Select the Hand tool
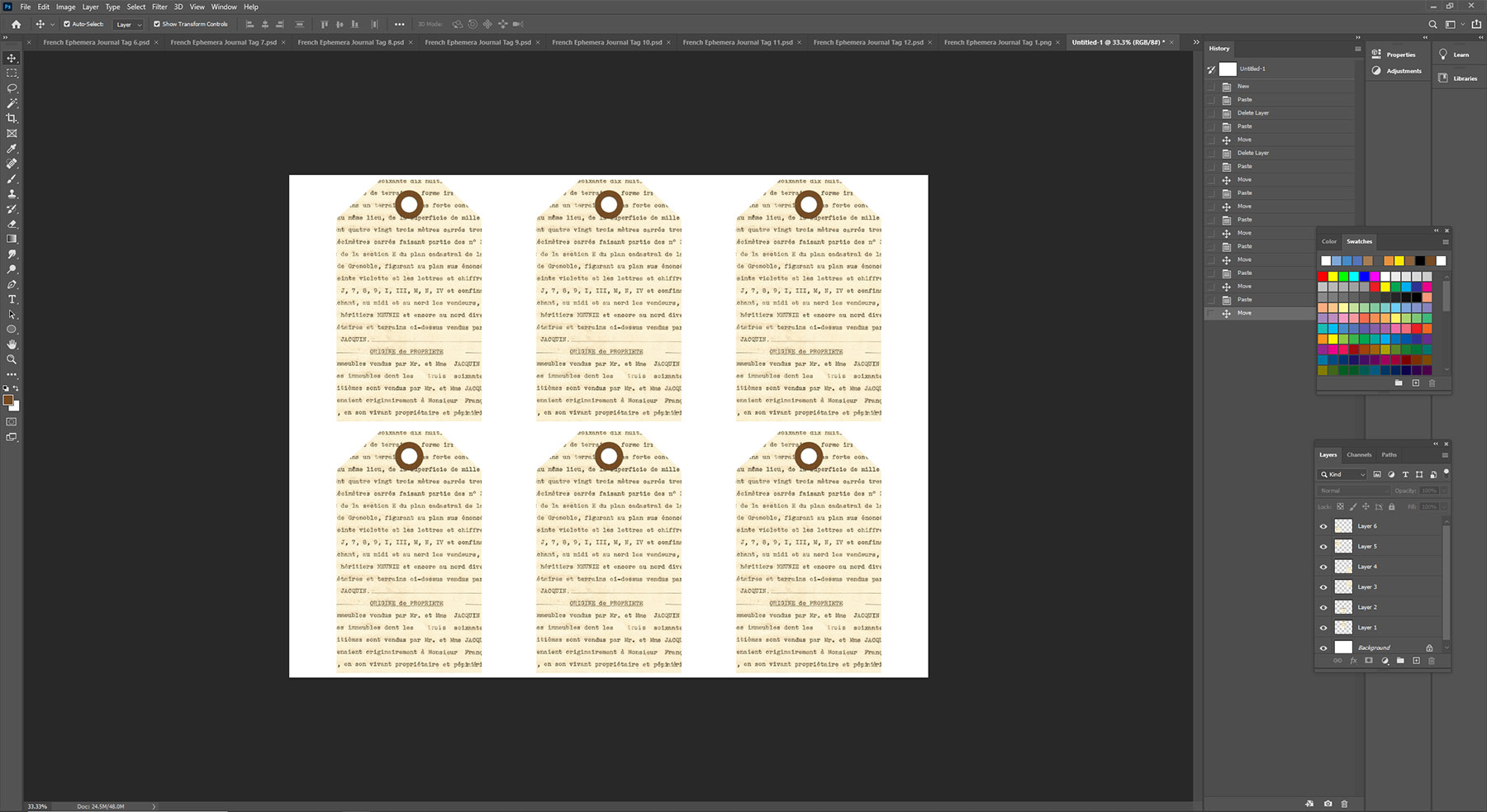The height and width of the screenshot is (812, 1487). tap(12, 344)
